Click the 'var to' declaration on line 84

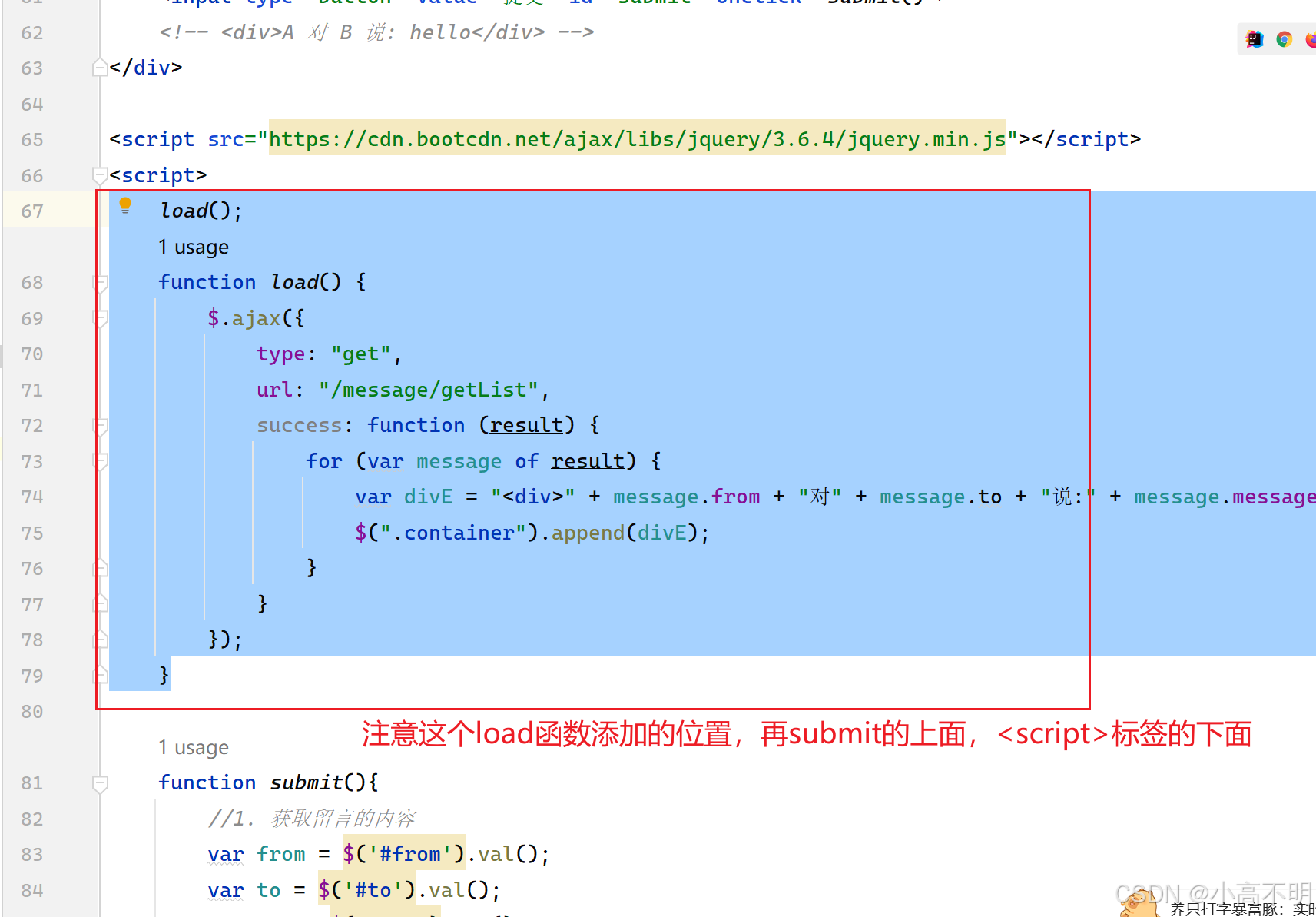pyautogui.click(x=244, y=890)
